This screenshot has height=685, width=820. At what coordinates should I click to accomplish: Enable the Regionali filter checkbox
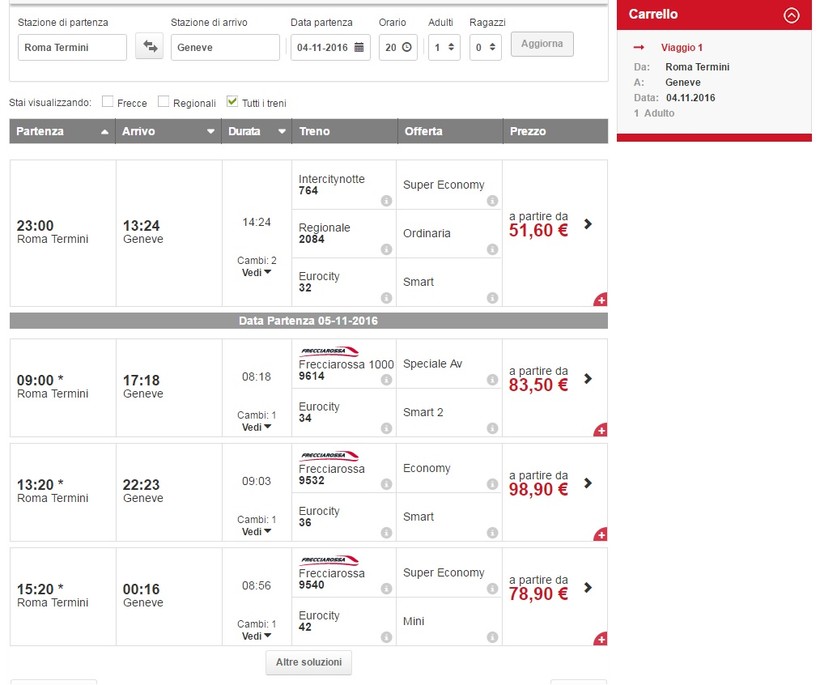pyautogui.click(x=164, y=102)
